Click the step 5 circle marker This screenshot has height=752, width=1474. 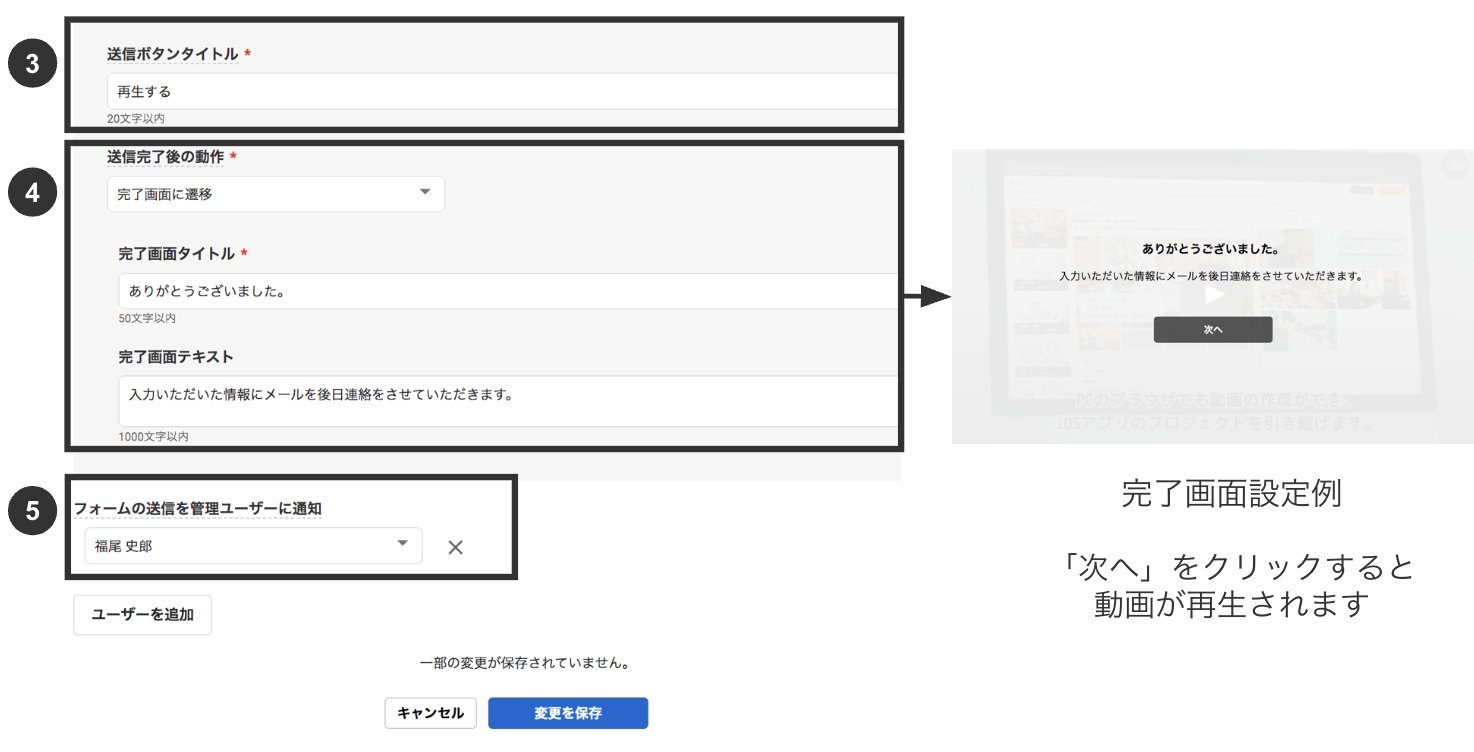click(x=31, y=509)
